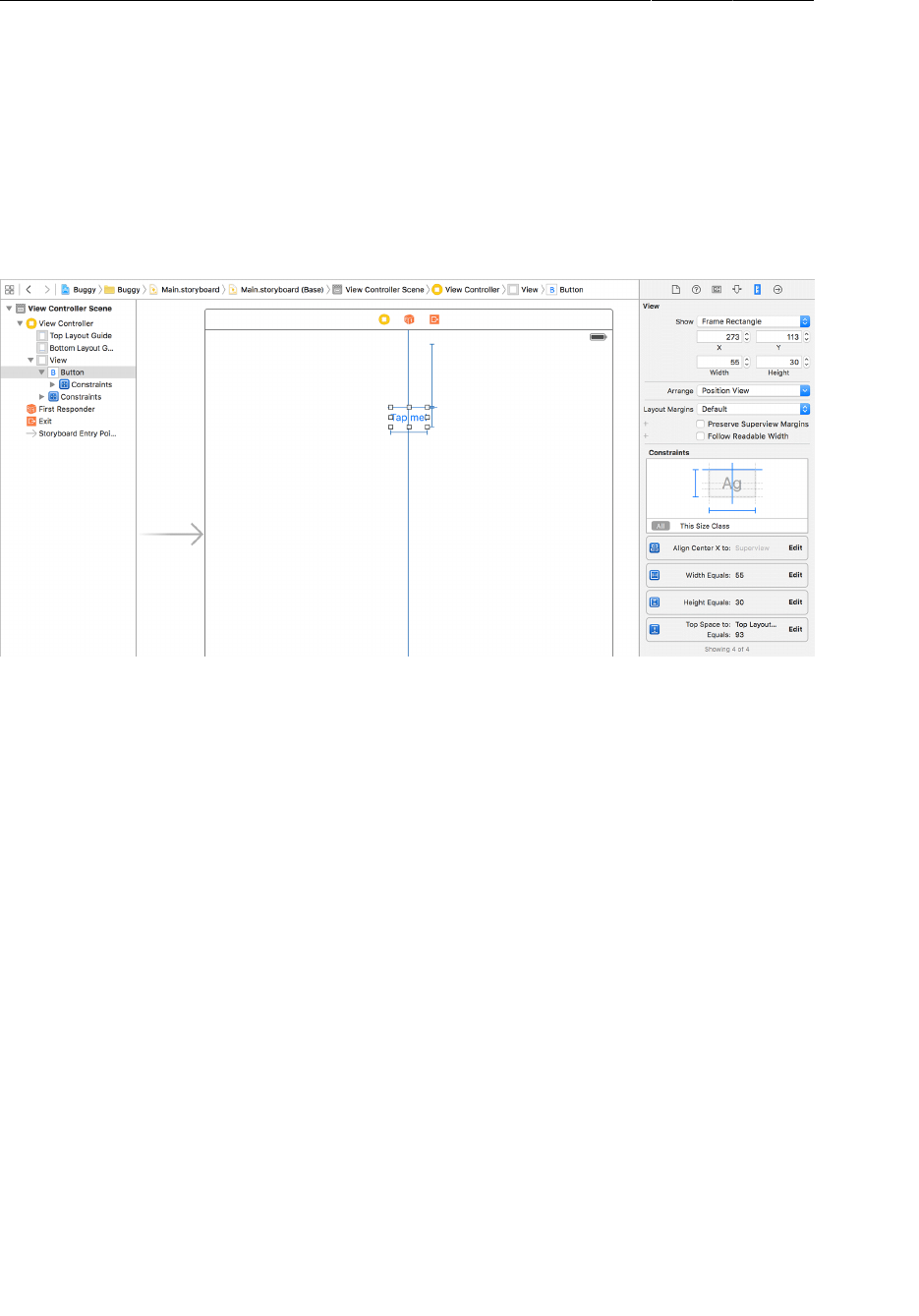
Task: Edit the Height Equals constraint
Action: tap(795, 602)
